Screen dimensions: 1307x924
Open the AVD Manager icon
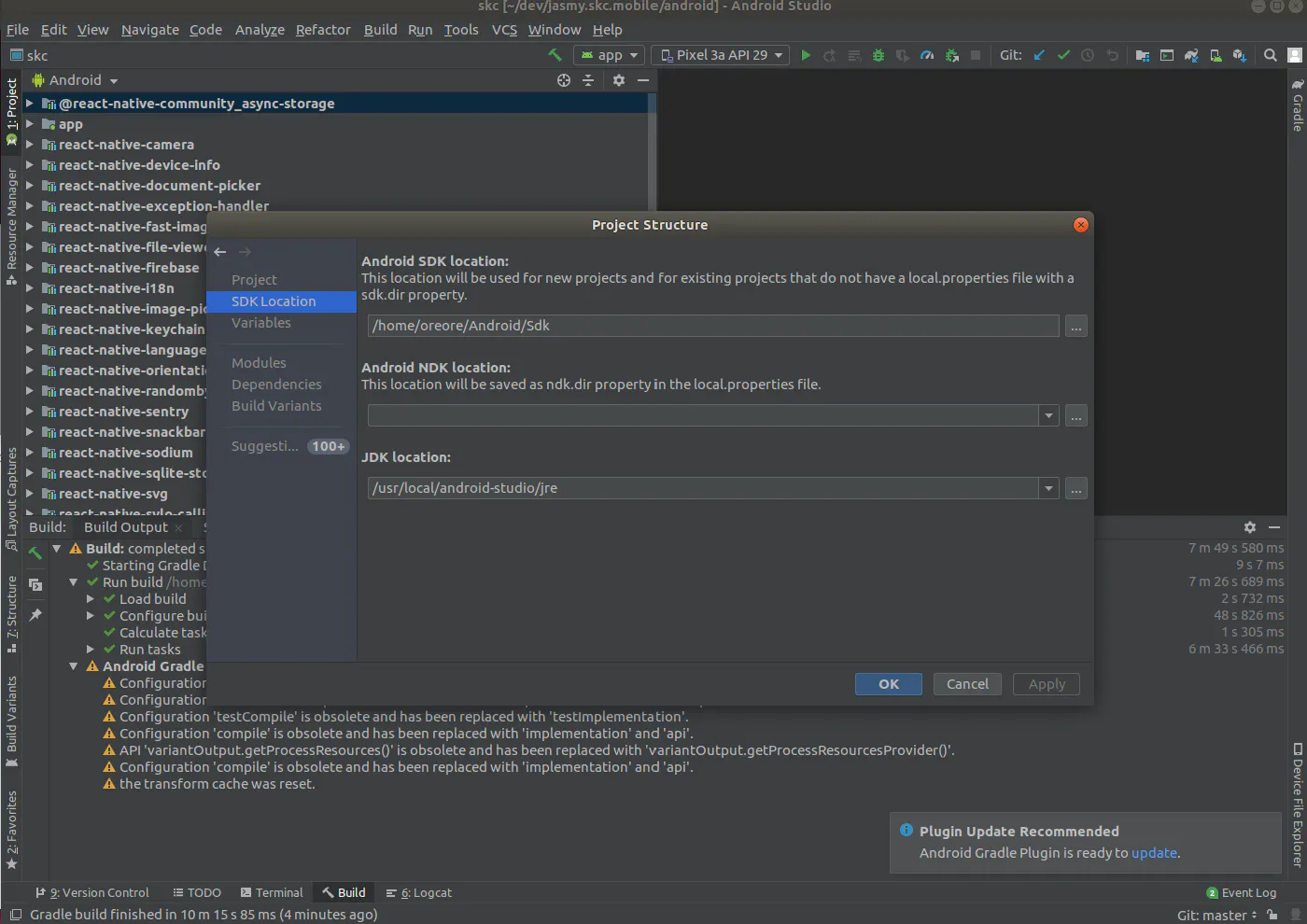coord(1216,55)
